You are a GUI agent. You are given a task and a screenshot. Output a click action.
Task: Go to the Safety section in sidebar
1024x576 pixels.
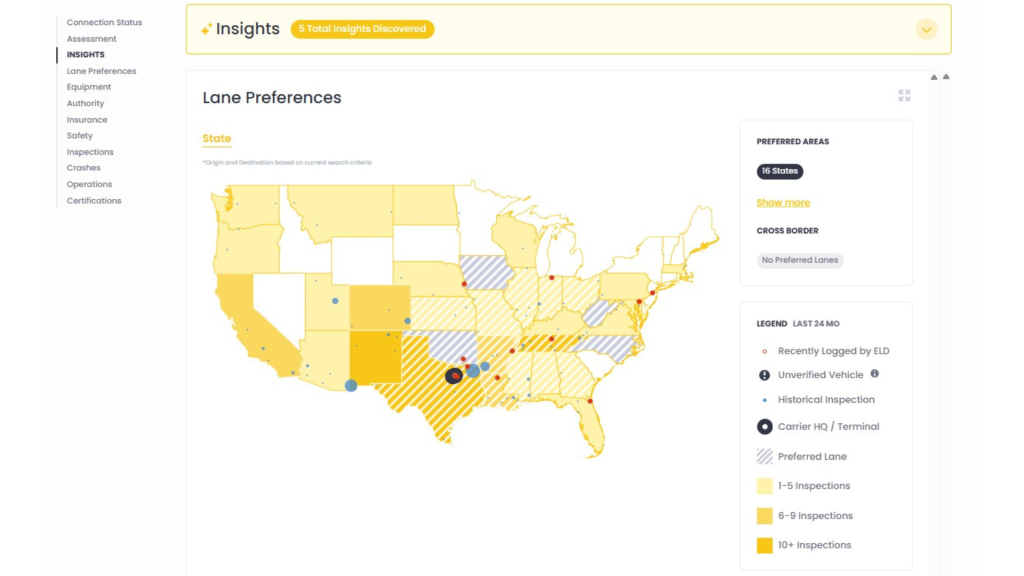pos(80,136)
